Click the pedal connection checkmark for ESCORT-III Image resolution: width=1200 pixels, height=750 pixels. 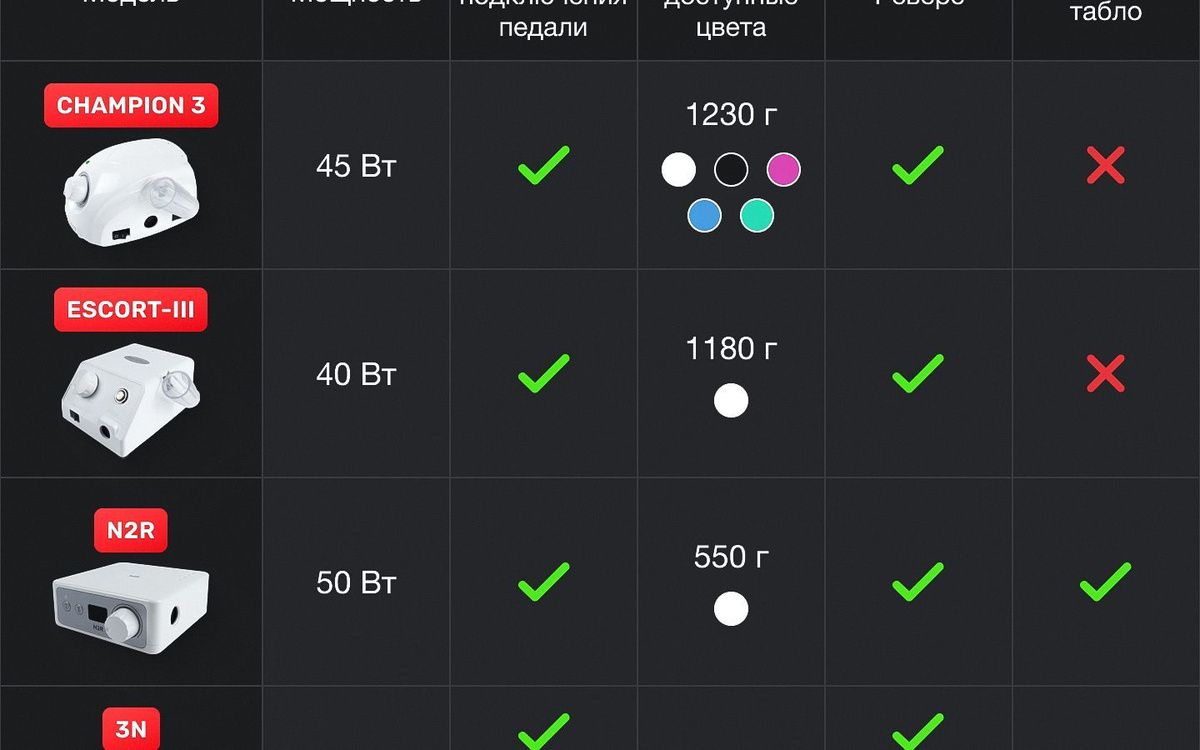[543, 373]
